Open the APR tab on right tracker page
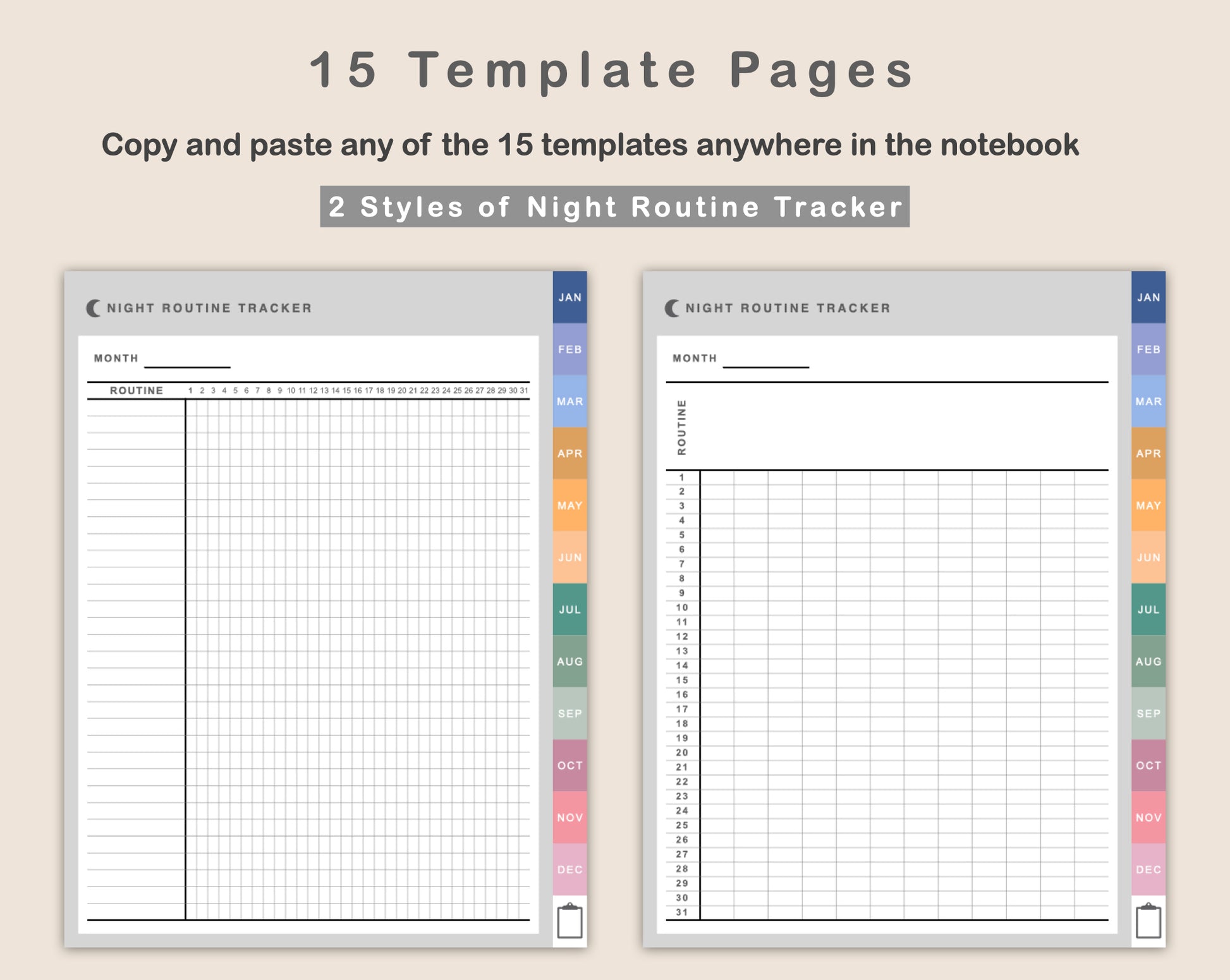The height and width of the screenshot is (980, 1230). [x=1148, y=454]
